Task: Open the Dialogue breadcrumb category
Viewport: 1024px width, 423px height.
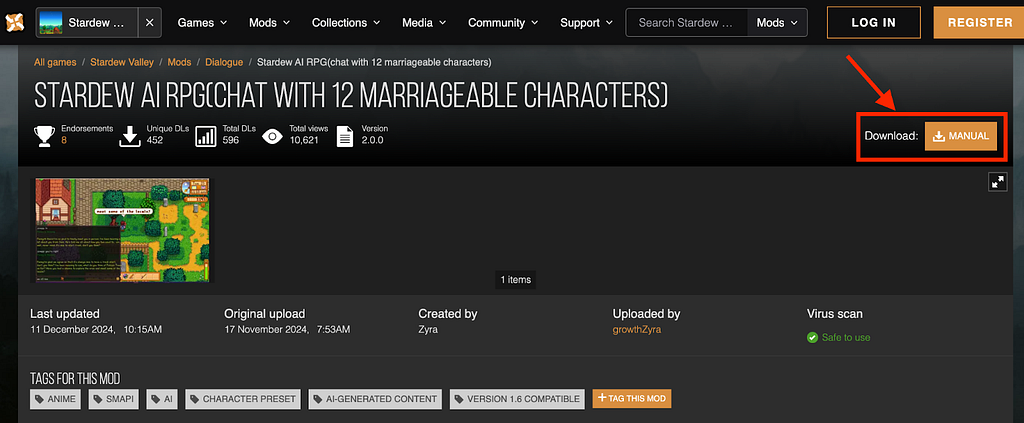Action: coord(224,62)
